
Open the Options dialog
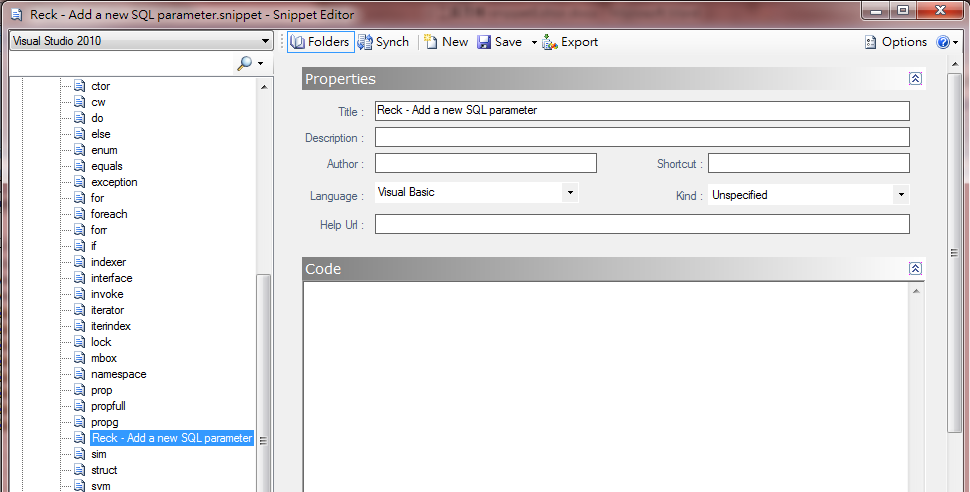(x=896, y=42)
